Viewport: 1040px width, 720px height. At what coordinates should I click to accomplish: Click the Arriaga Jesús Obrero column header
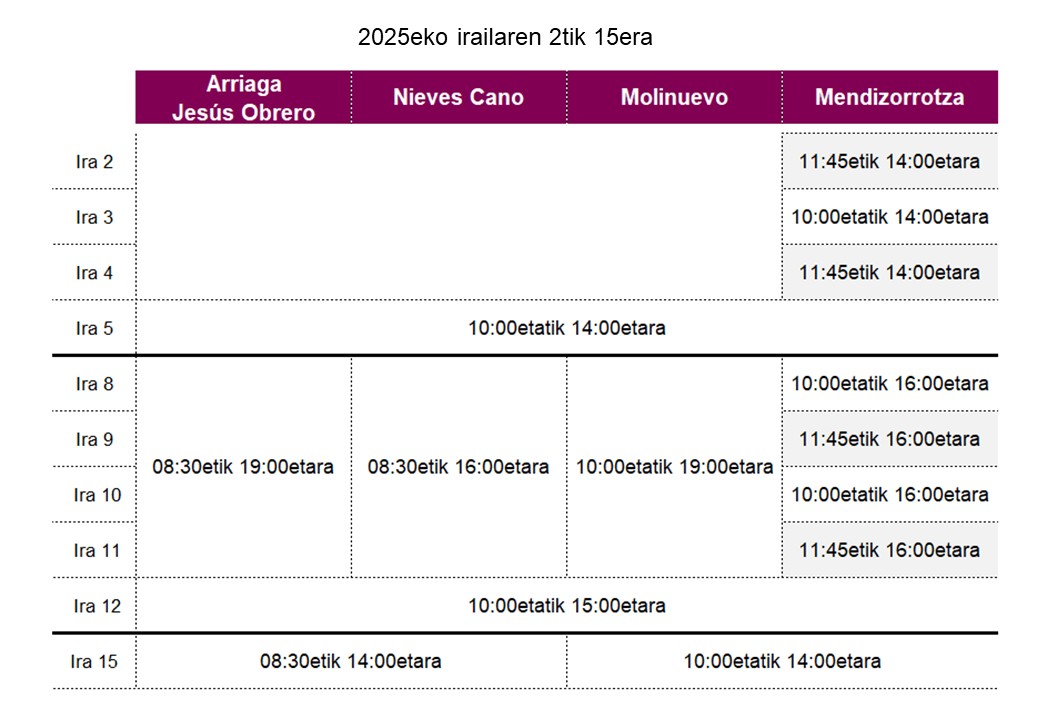(x=243, y=98)
